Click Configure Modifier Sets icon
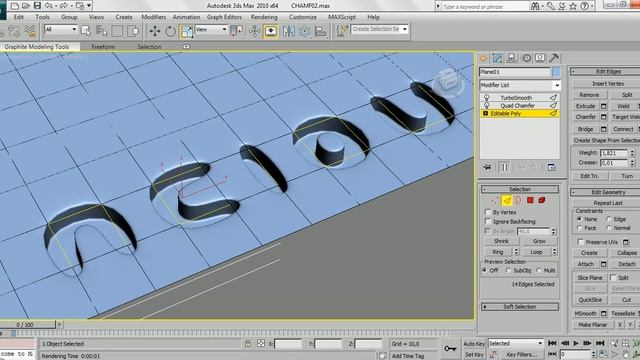 (x=551, y=167)
